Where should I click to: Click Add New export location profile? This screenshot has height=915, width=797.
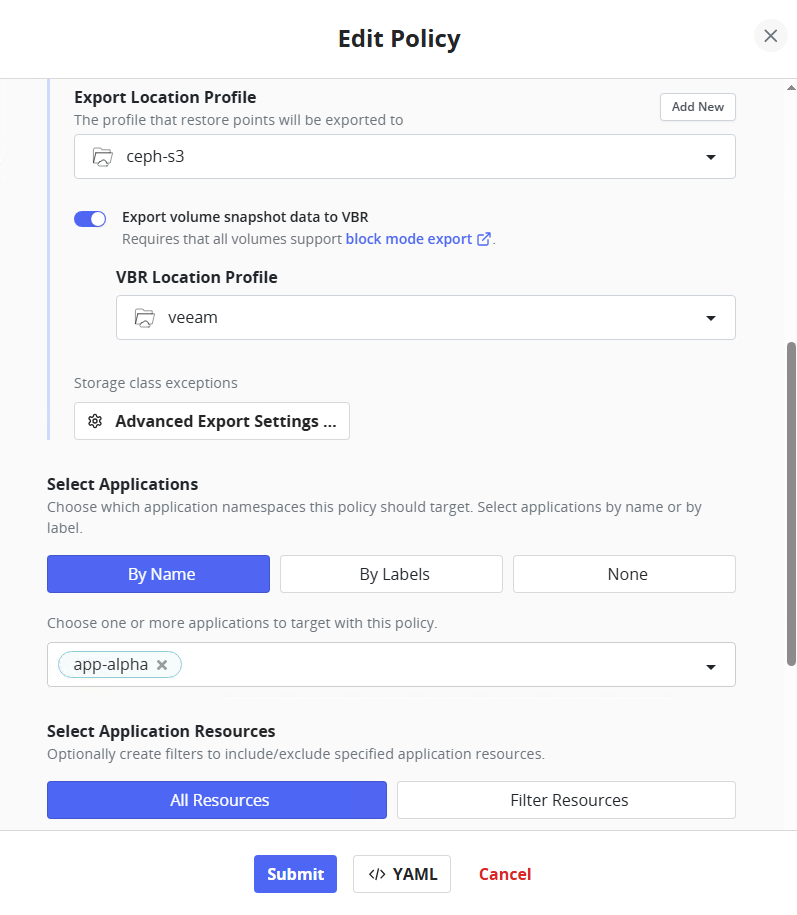tap(697, 107)
